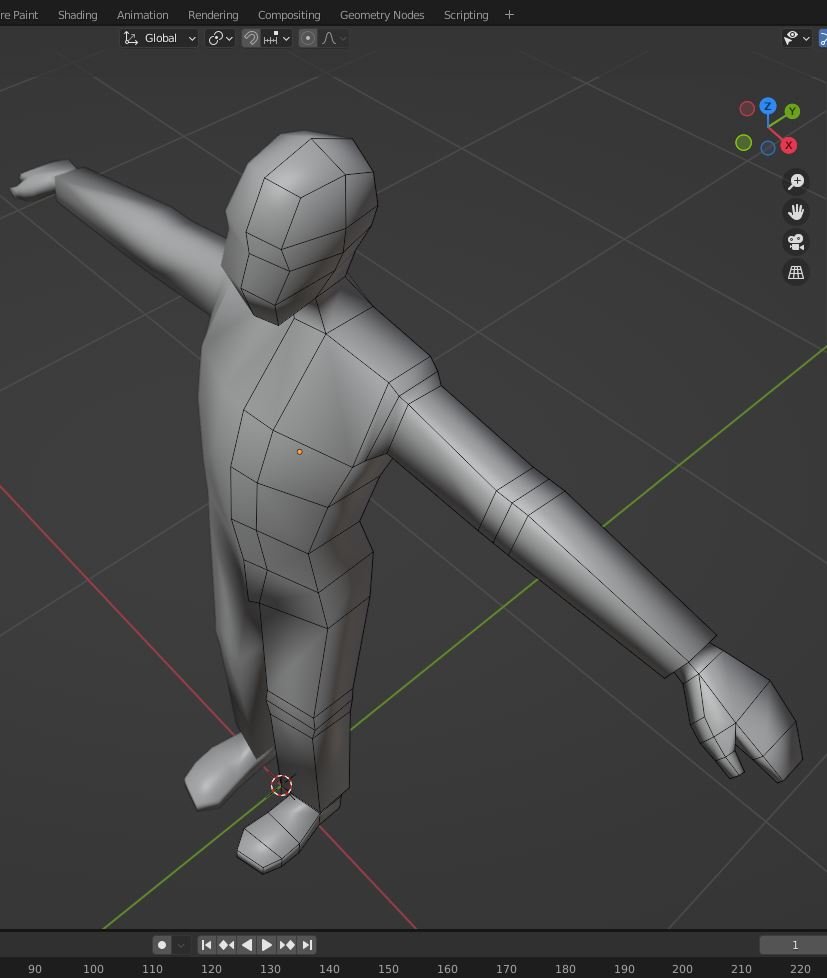Click the negative Z axis gizmo circle
Screen dimensions: 827x978
768,148
